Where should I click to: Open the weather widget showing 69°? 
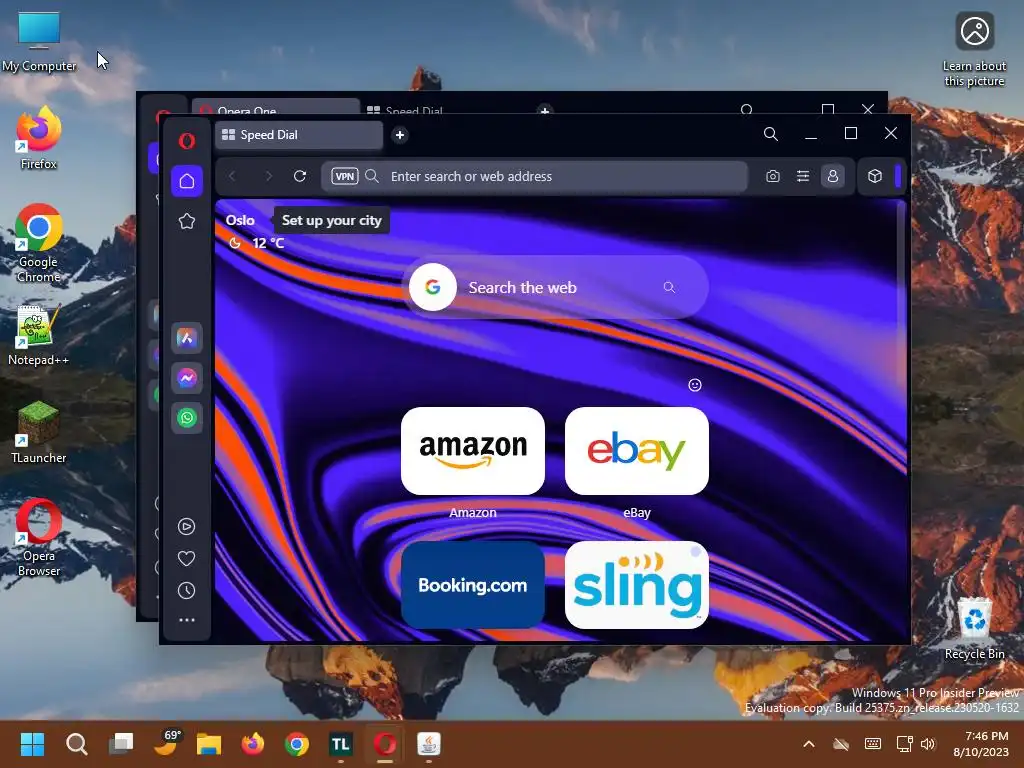pyautogui.click(x=167, y=743)
